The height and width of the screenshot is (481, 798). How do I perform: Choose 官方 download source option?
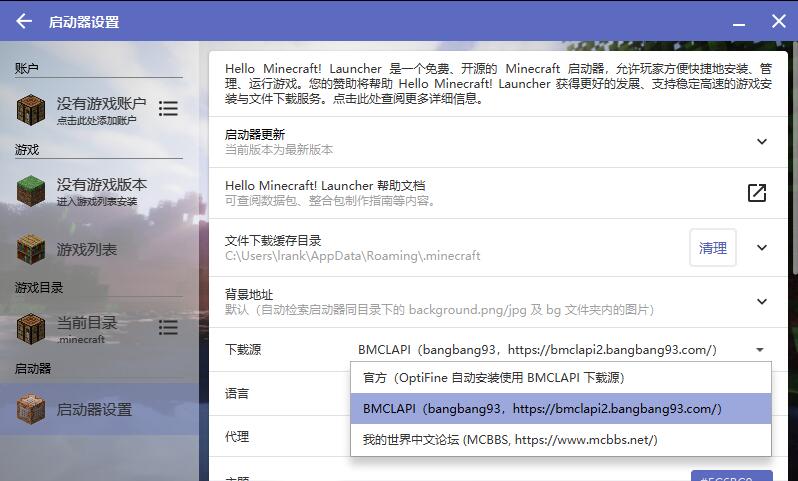(x=561, y=378)
